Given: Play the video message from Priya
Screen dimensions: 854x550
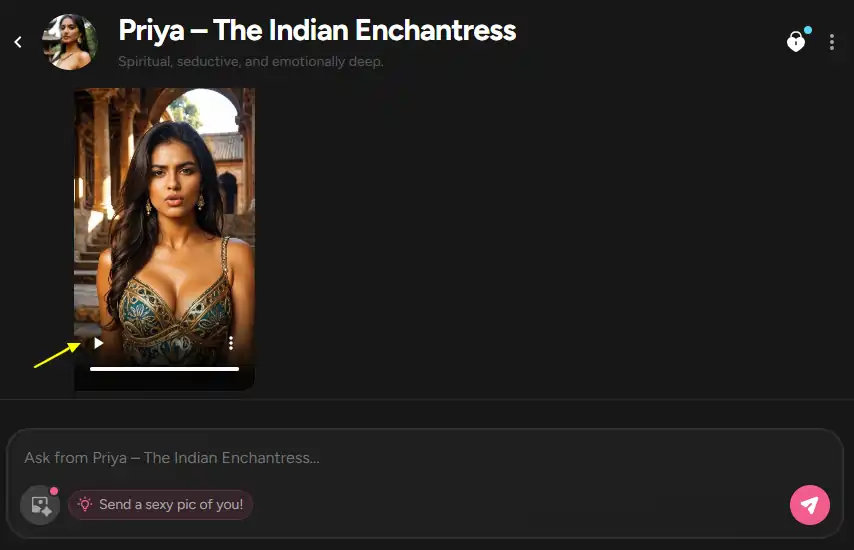Looking at the screenshot, I should [98, 343].
